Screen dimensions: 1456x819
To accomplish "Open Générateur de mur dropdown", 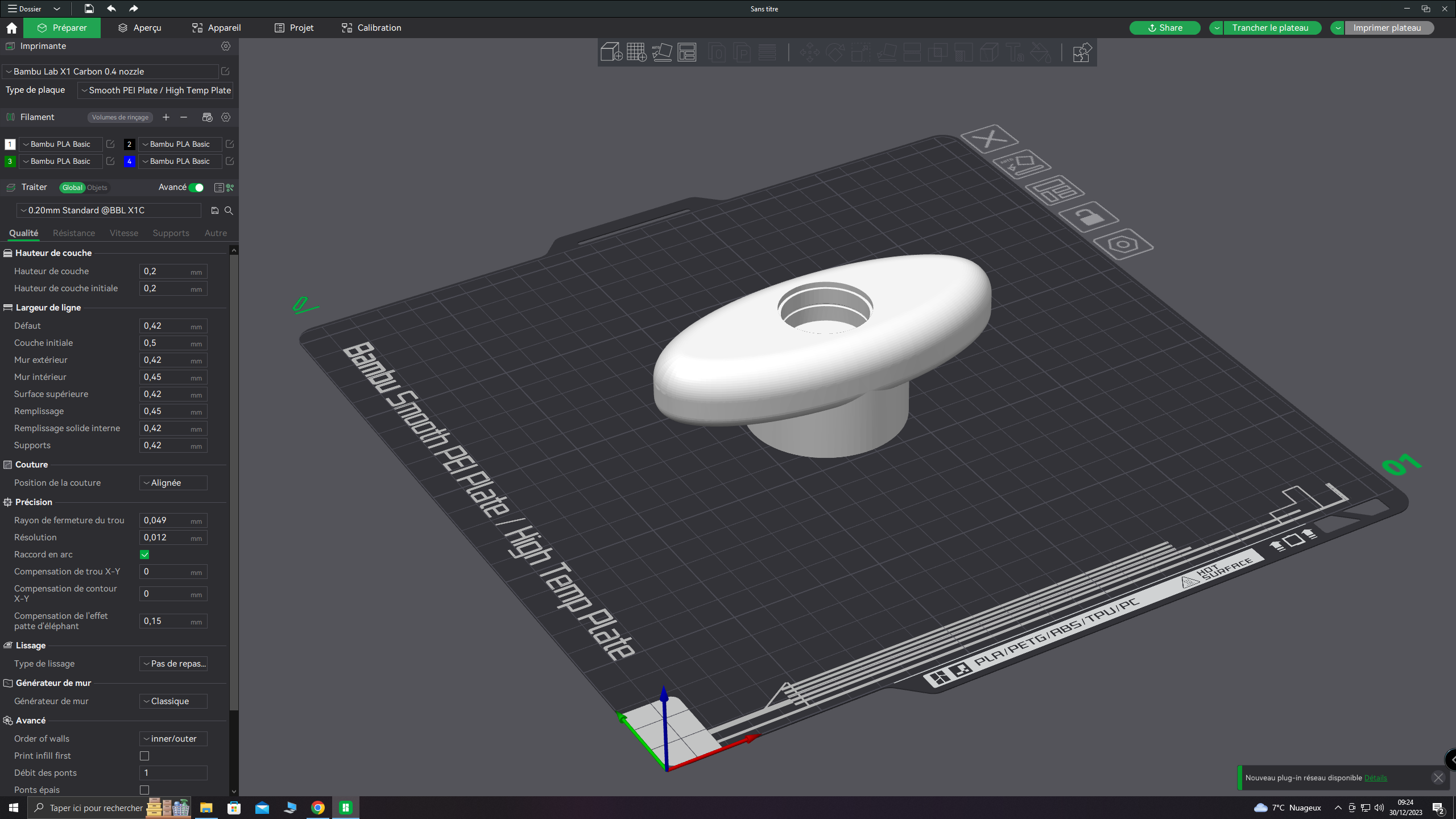I will click(173, 701).
